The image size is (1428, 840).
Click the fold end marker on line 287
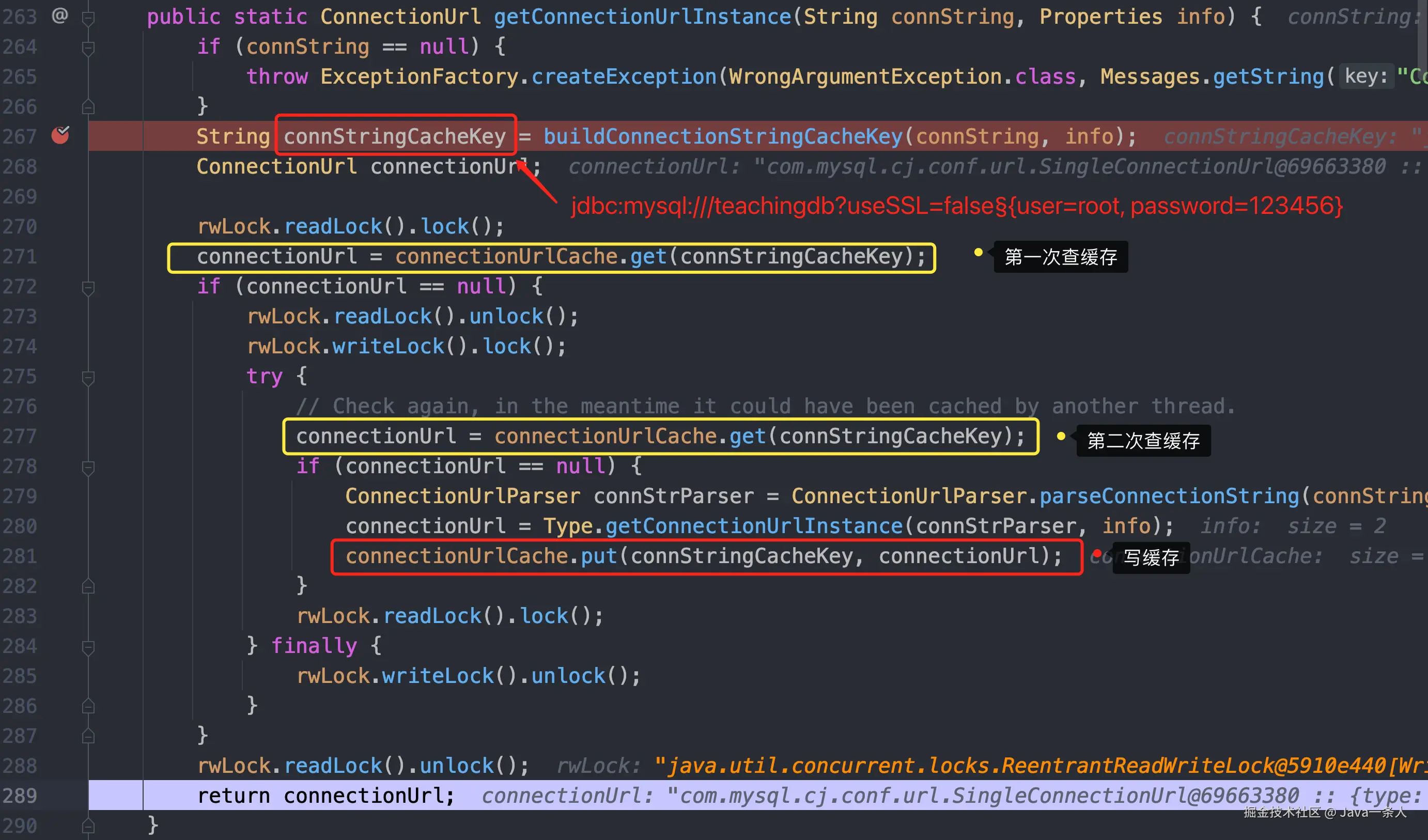pos(88,736)
